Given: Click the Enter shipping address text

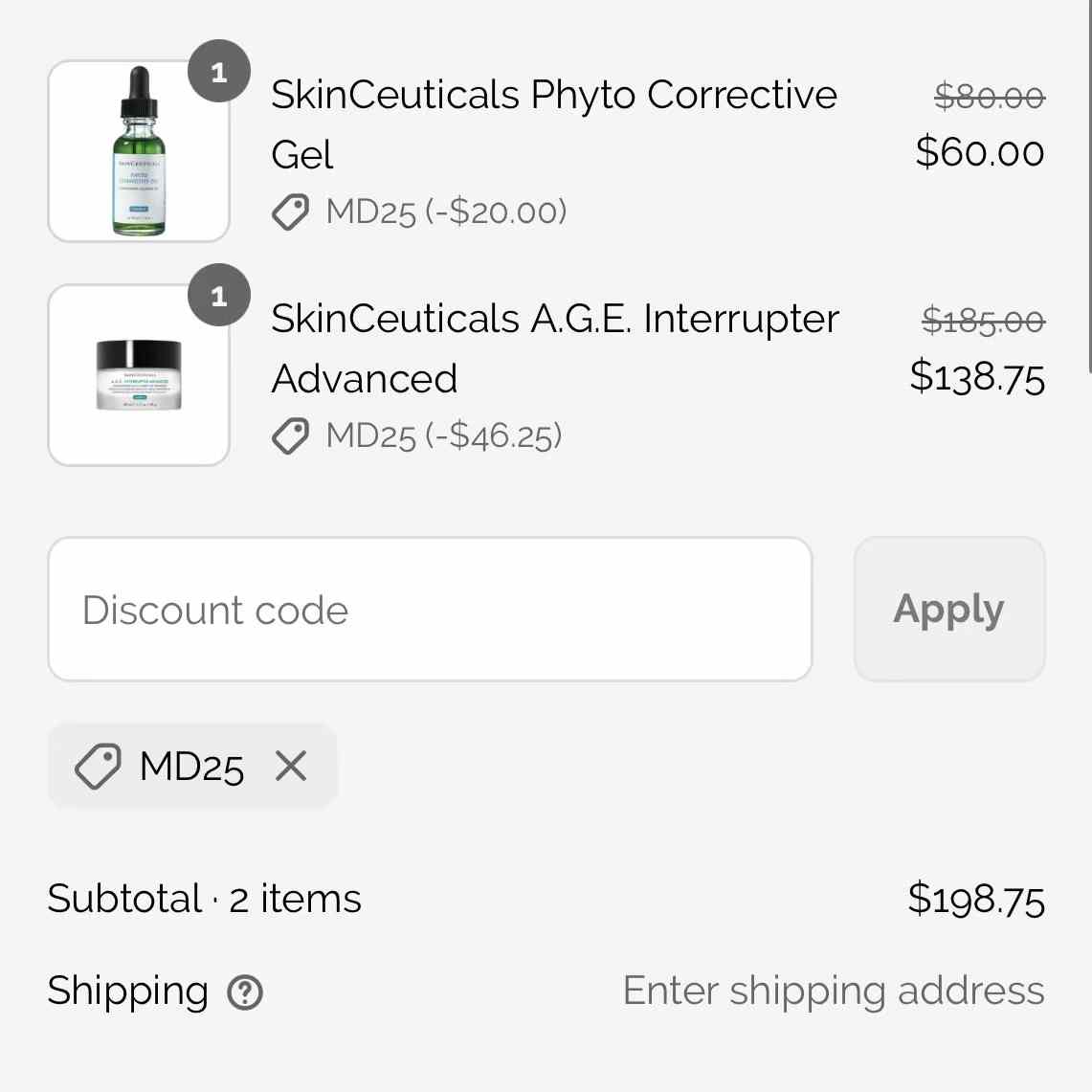Looking at the screenshot, I should tap(834, 991).
